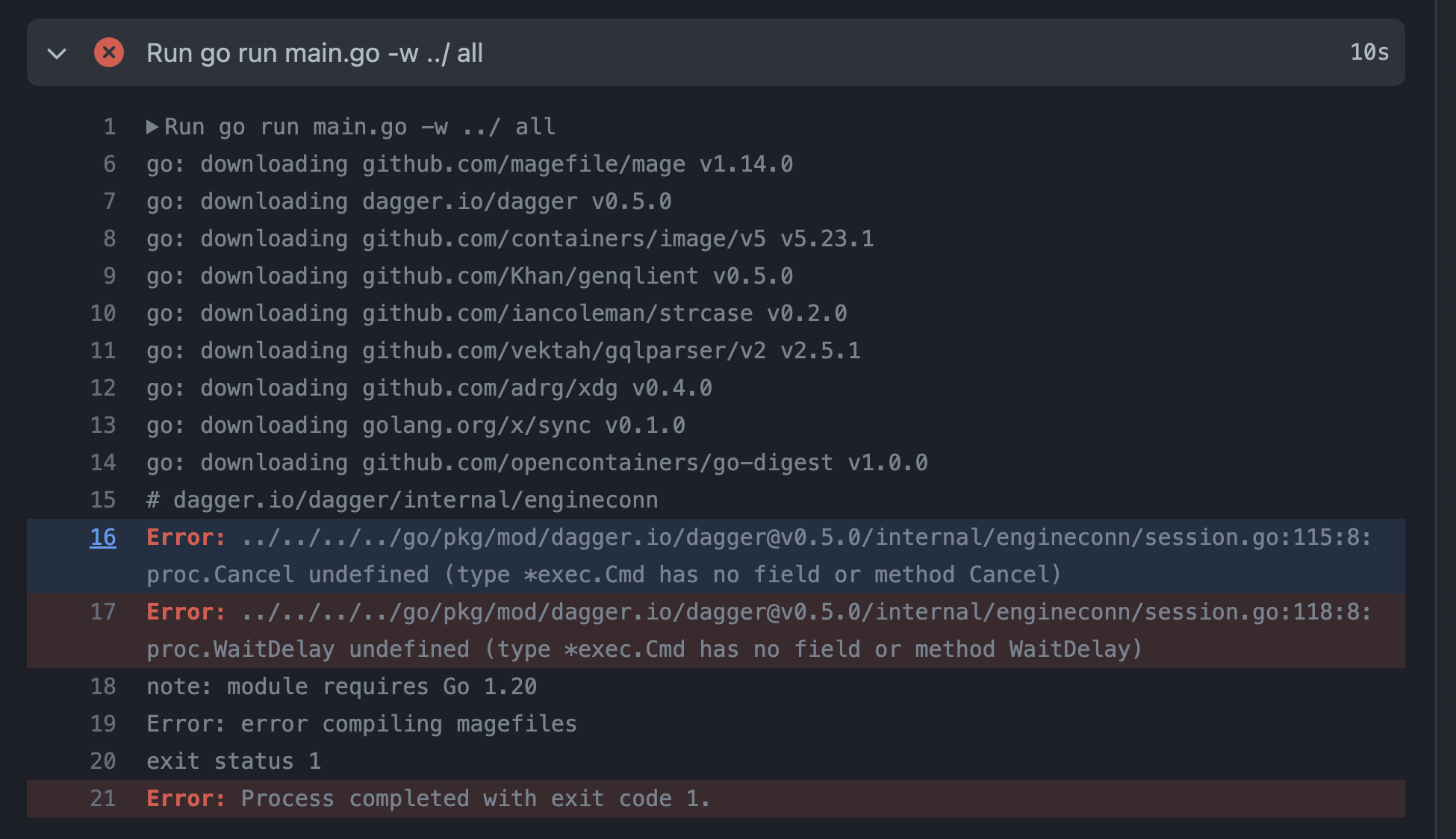This screenshot has height=839, width=1456.
Task: Click the dagger.io/dagger v0.5.0 download line
Action: pos(408,201)
